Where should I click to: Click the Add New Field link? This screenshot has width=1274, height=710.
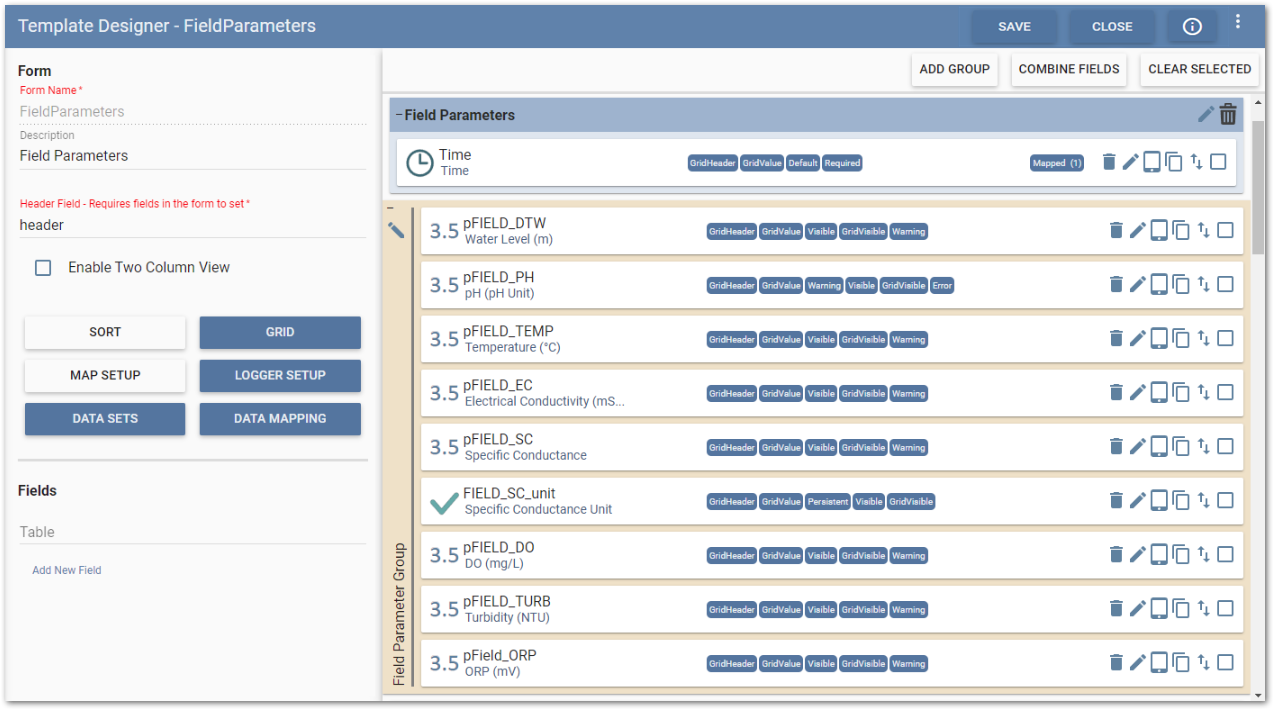pyautogui.click(x=67, y=570)
